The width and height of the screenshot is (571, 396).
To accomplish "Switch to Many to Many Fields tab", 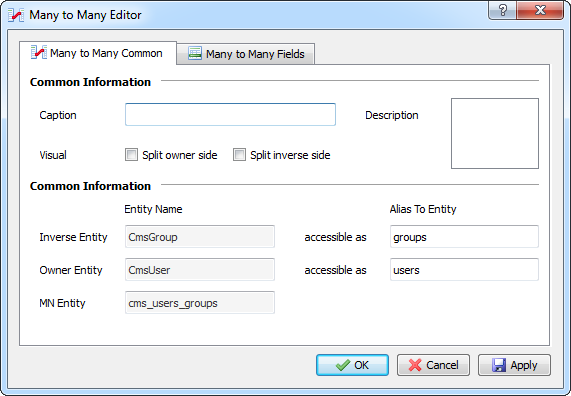I will pyautogui.click(x=246, y=54).
